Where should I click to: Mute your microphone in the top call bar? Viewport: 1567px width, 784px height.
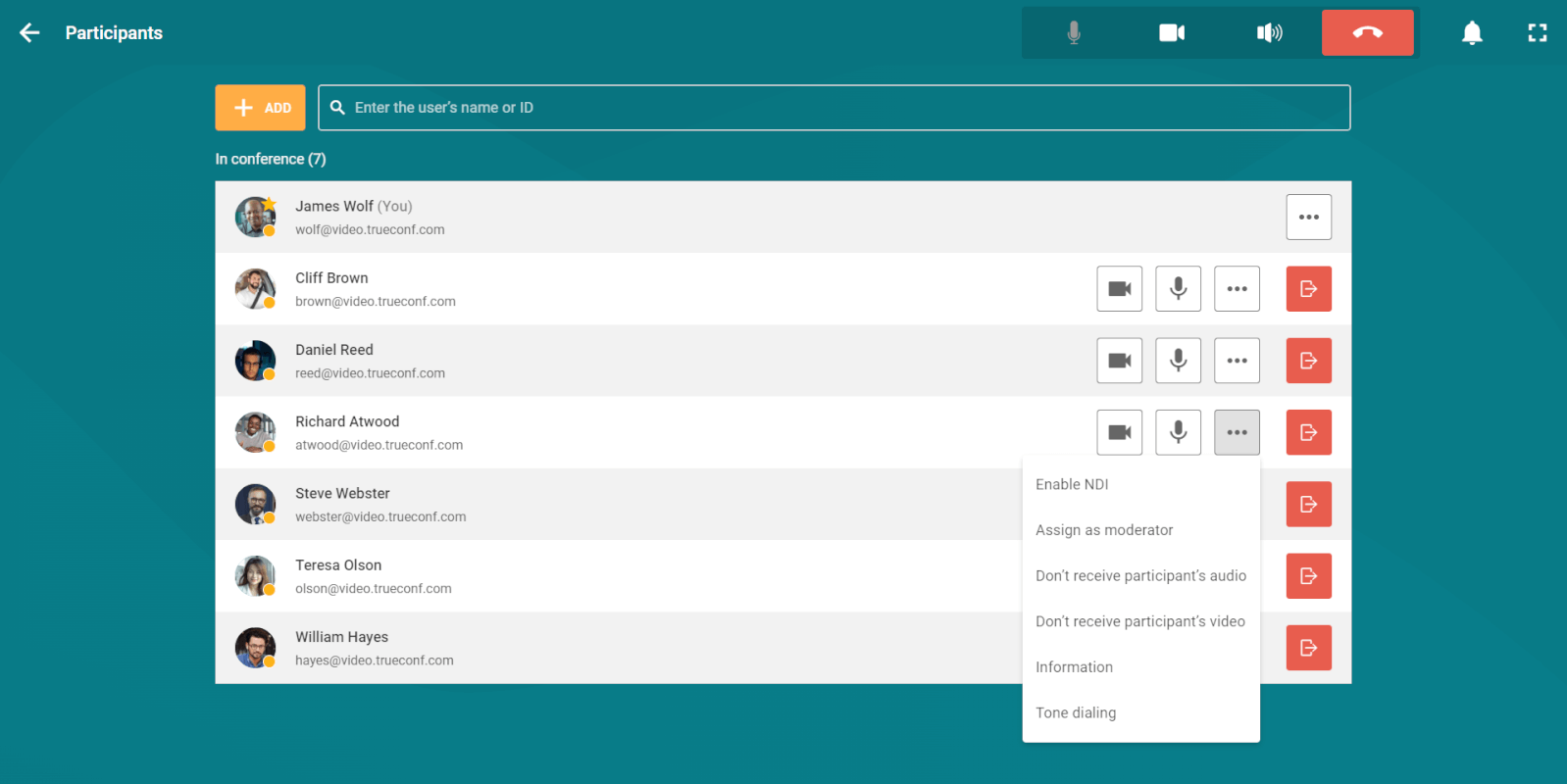coord(1074,33)
